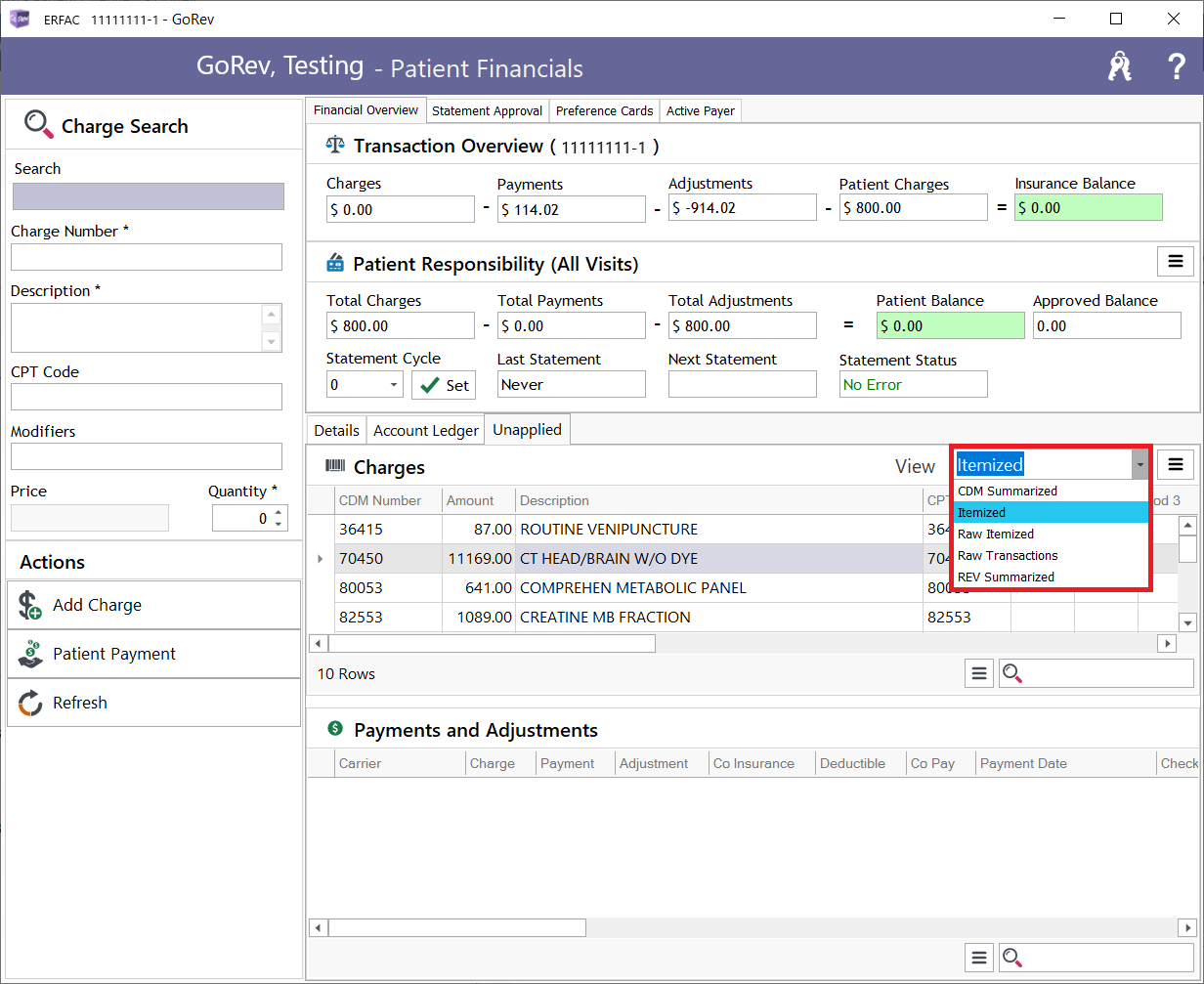Image resolution: width=1204 pixels, height=984 pixels.
Task: Sort by Deductible column header
Action: click(x=860, y=763)
